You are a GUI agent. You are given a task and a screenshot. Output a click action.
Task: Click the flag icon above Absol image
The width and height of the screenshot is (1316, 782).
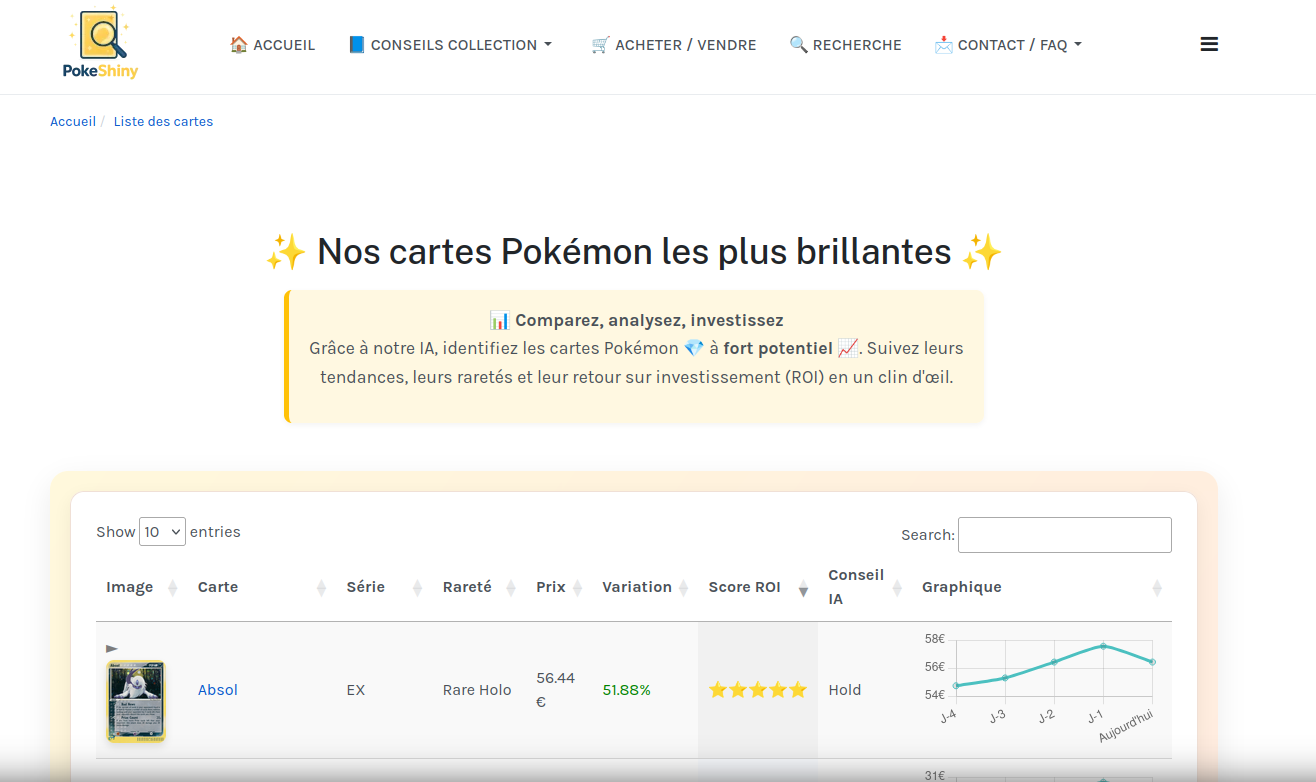coord(112,649)
